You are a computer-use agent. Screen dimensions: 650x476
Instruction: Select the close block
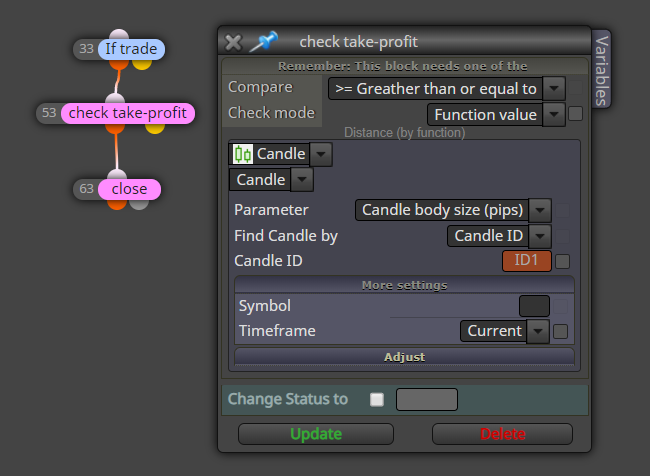click(129, 189)
